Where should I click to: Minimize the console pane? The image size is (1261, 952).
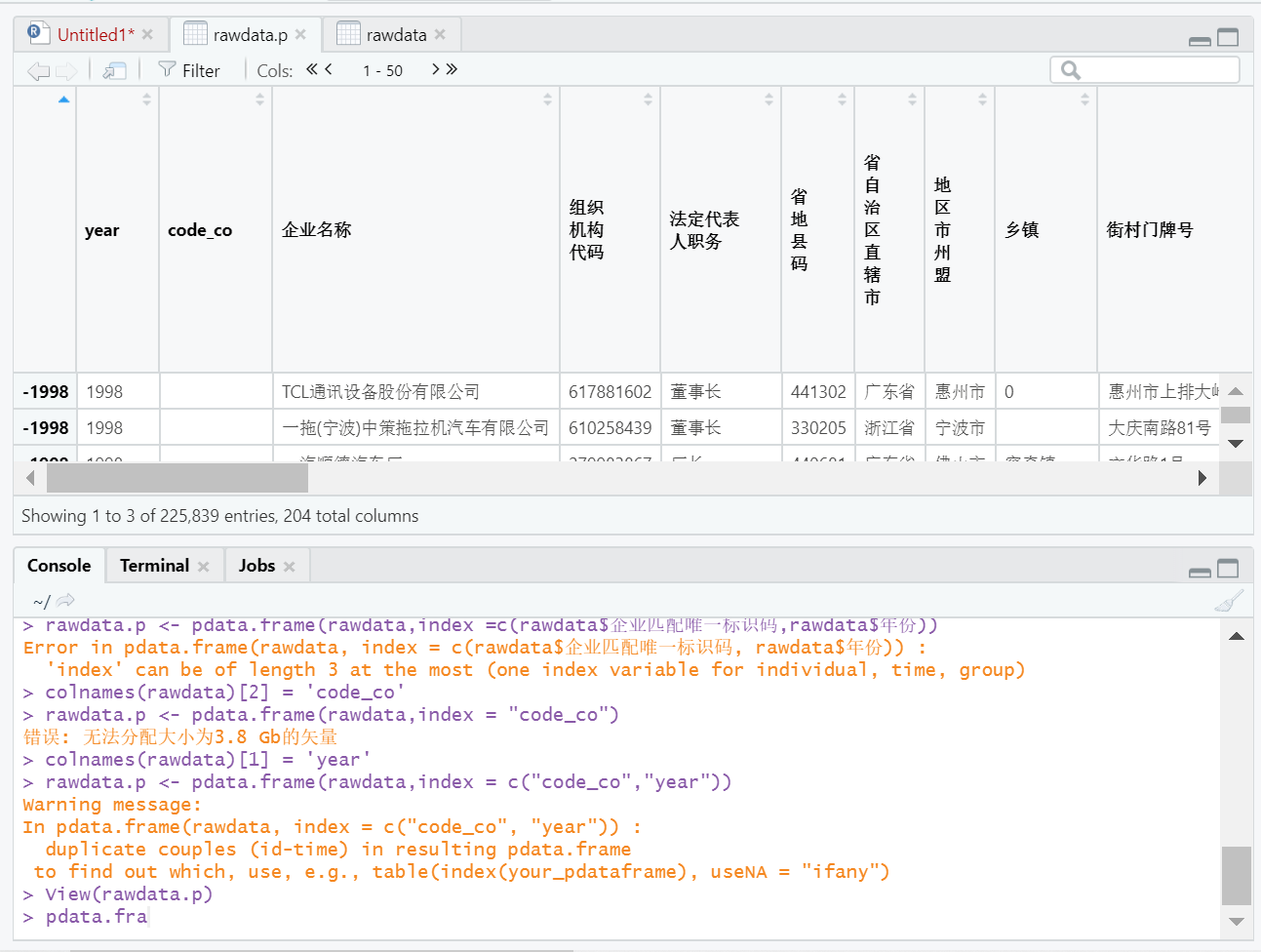(x=1201, y=572)
